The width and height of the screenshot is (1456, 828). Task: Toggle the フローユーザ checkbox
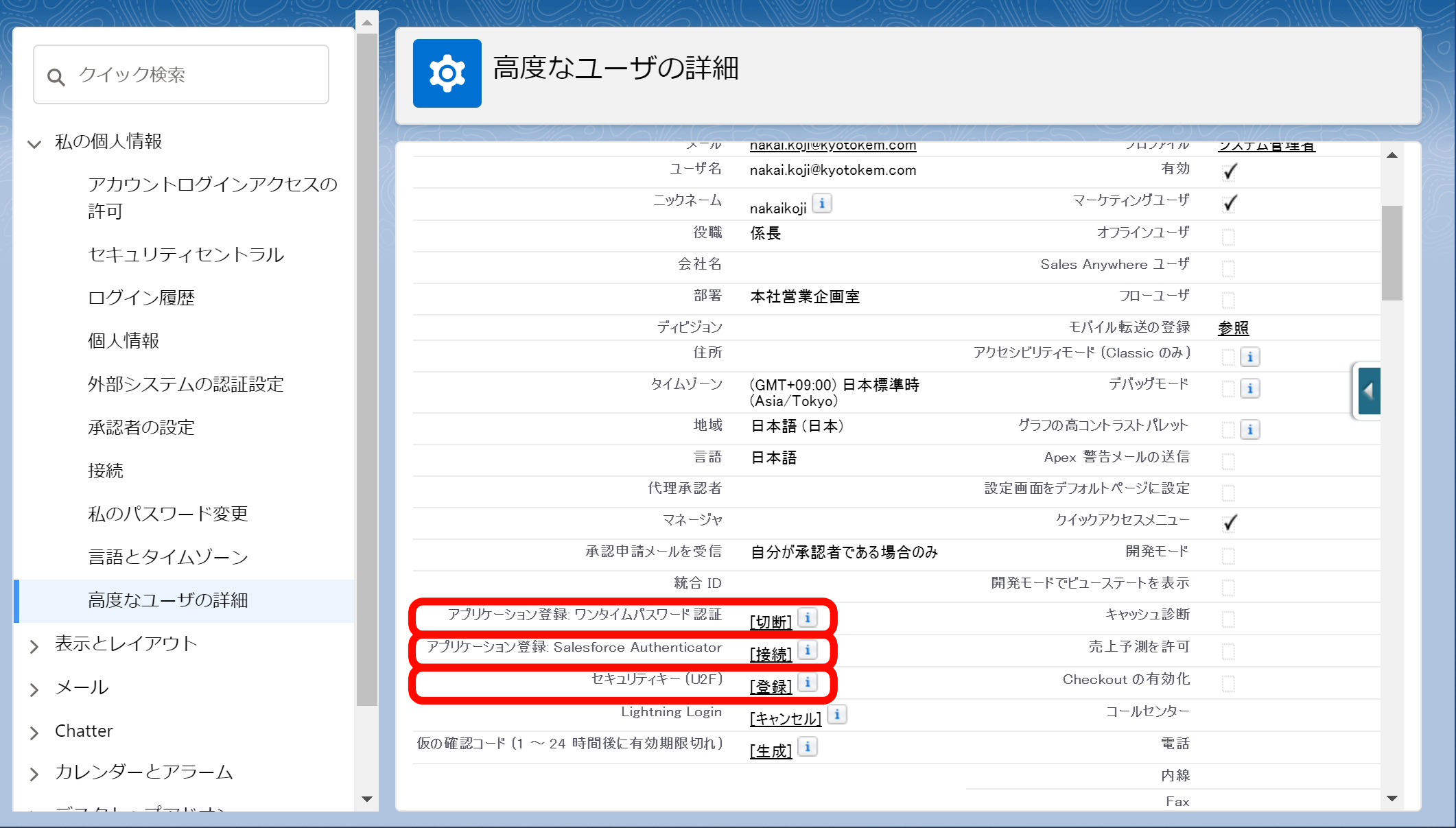(x=1228, y=300)
